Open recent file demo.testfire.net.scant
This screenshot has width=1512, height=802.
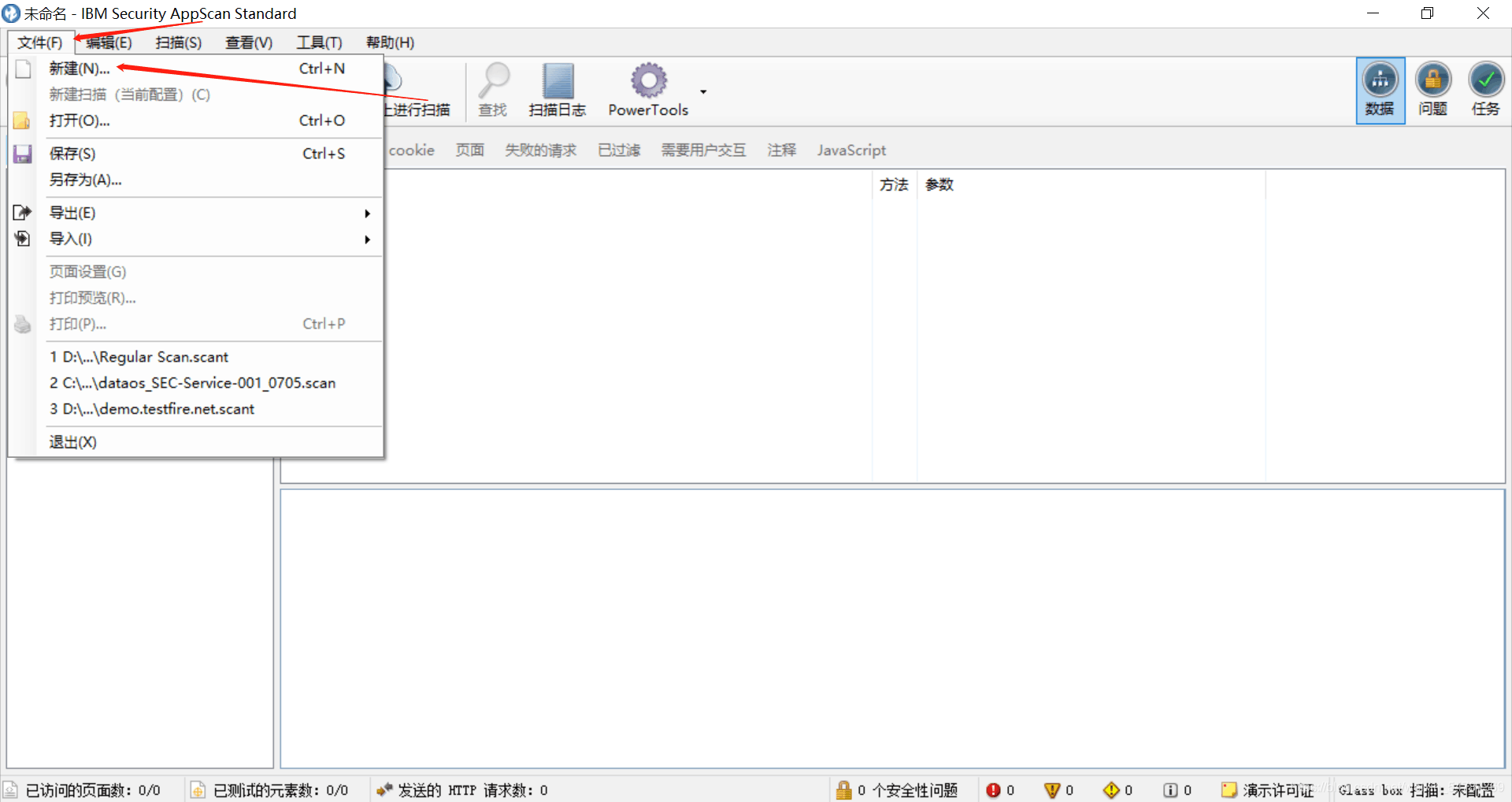point(196,409)
